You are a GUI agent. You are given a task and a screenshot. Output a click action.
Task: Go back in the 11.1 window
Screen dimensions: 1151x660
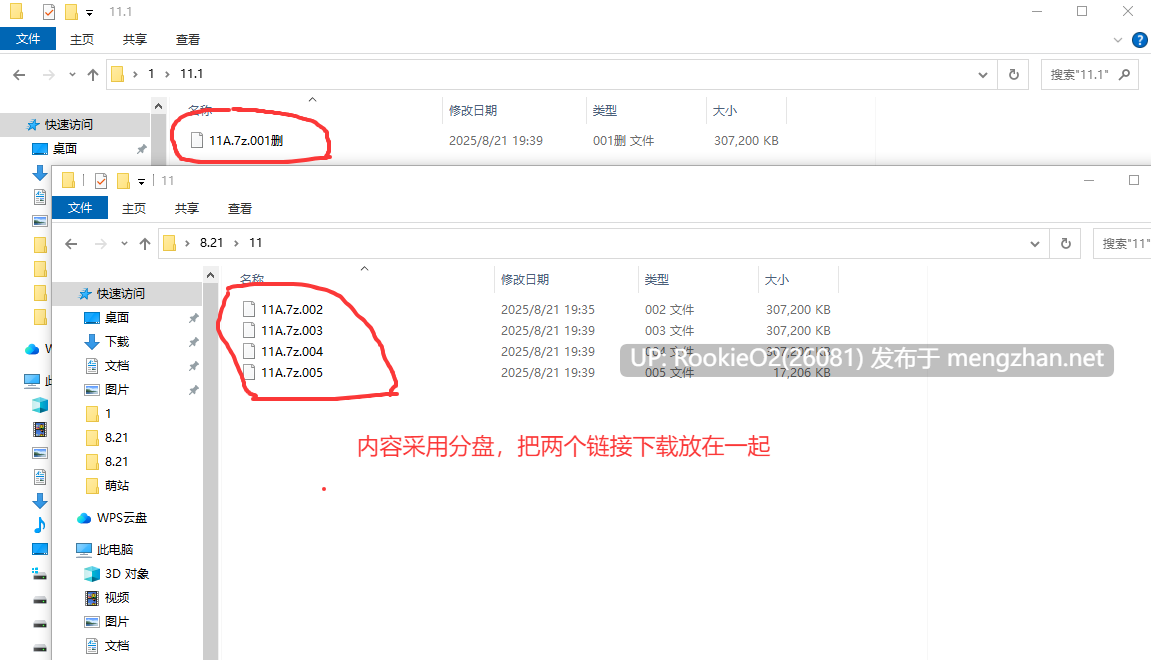tap(20, 74)
